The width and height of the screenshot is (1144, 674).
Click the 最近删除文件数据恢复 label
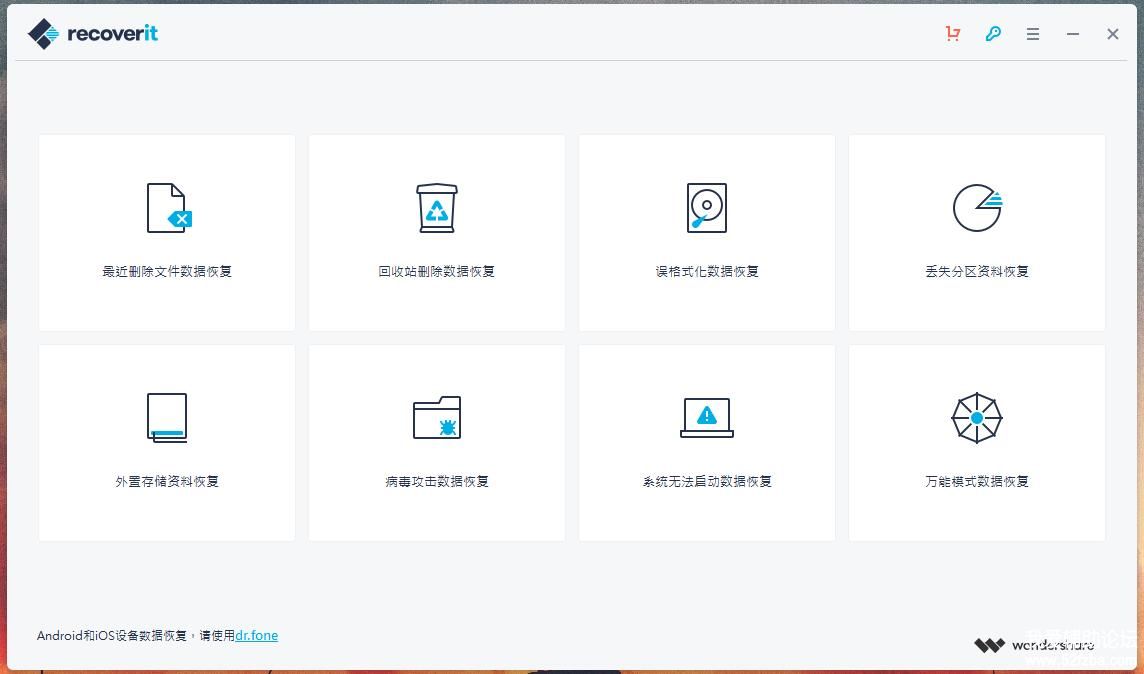167,272
